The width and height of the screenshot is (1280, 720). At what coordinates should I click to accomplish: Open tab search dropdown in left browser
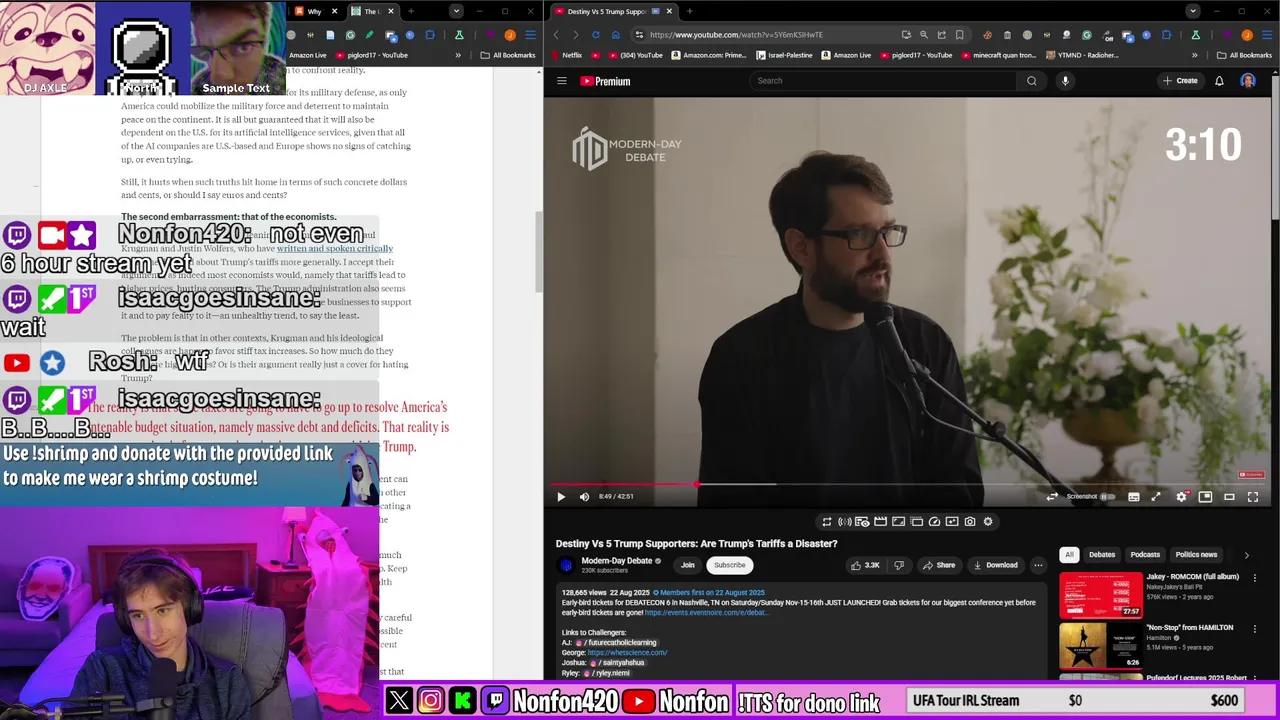pyautogui.click(x=456, y=11)
